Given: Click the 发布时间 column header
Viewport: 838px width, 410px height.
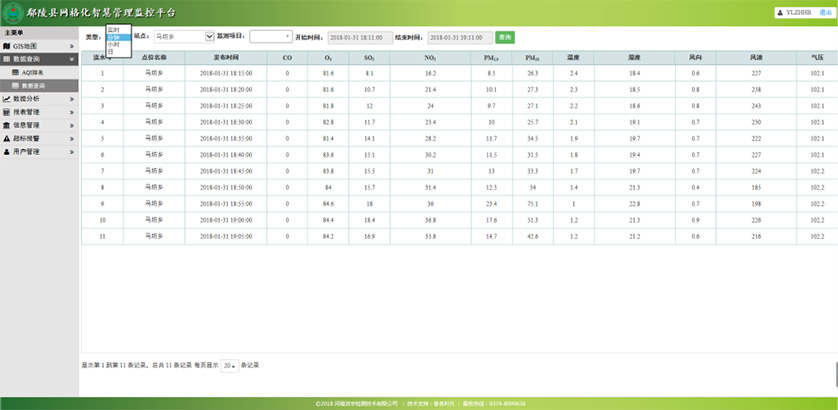Looking at the screenshot, I should point(226,57).
